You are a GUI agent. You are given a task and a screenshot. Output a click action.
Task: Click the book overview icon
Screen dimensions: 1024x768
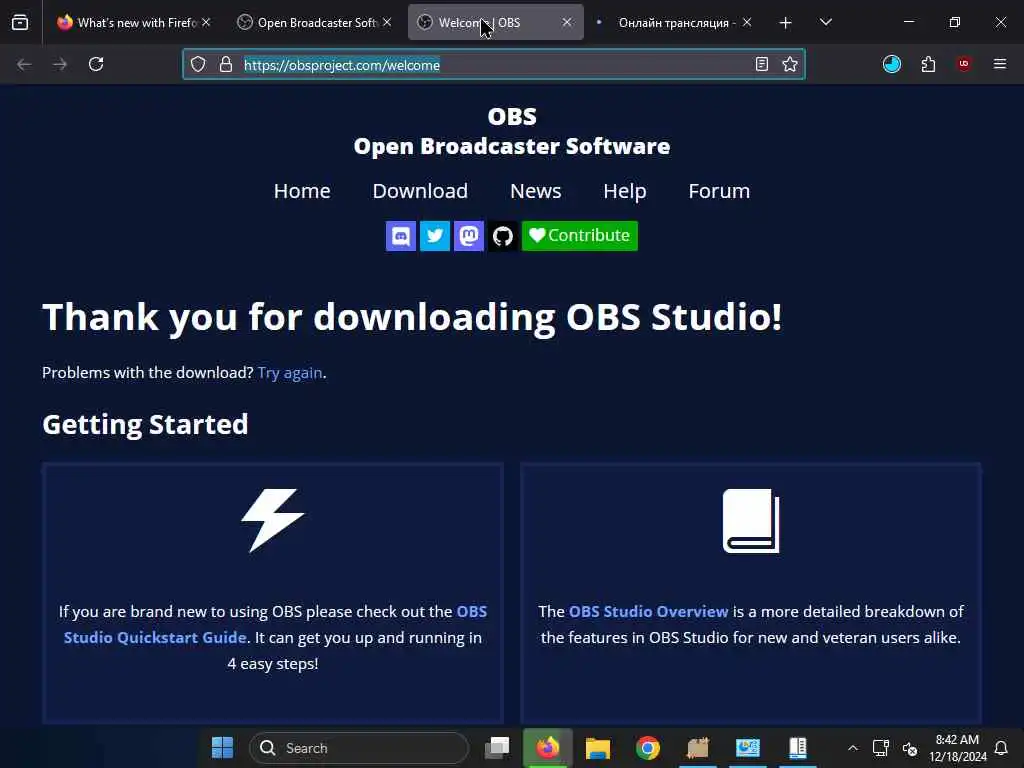click(x=751, y=520)
